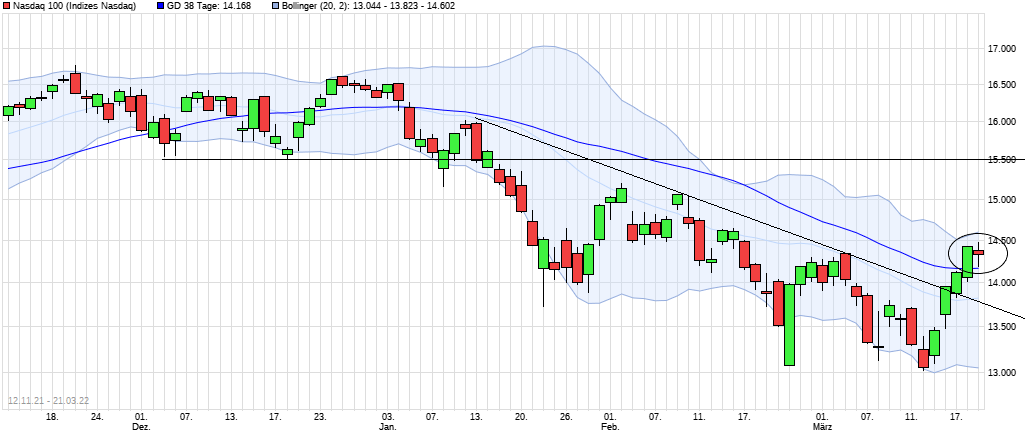The width and height of the screenshot is (1025, 445).
Task: Click the 14.000 price axis label
Action: (x=1003, y=283)
